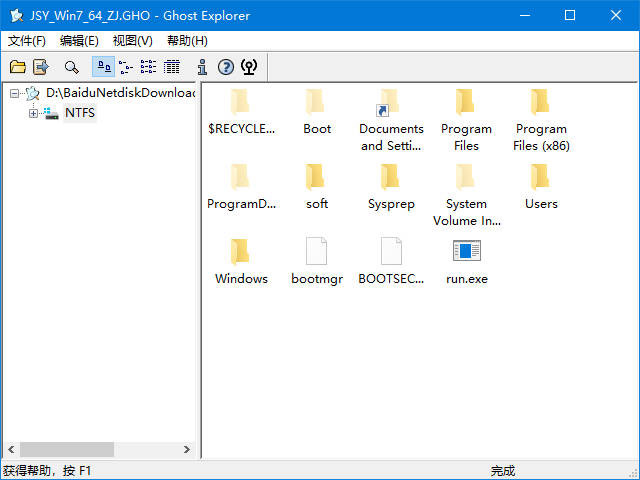Select the System Volume In... folder
640x480 pixels.
[466, 195]
